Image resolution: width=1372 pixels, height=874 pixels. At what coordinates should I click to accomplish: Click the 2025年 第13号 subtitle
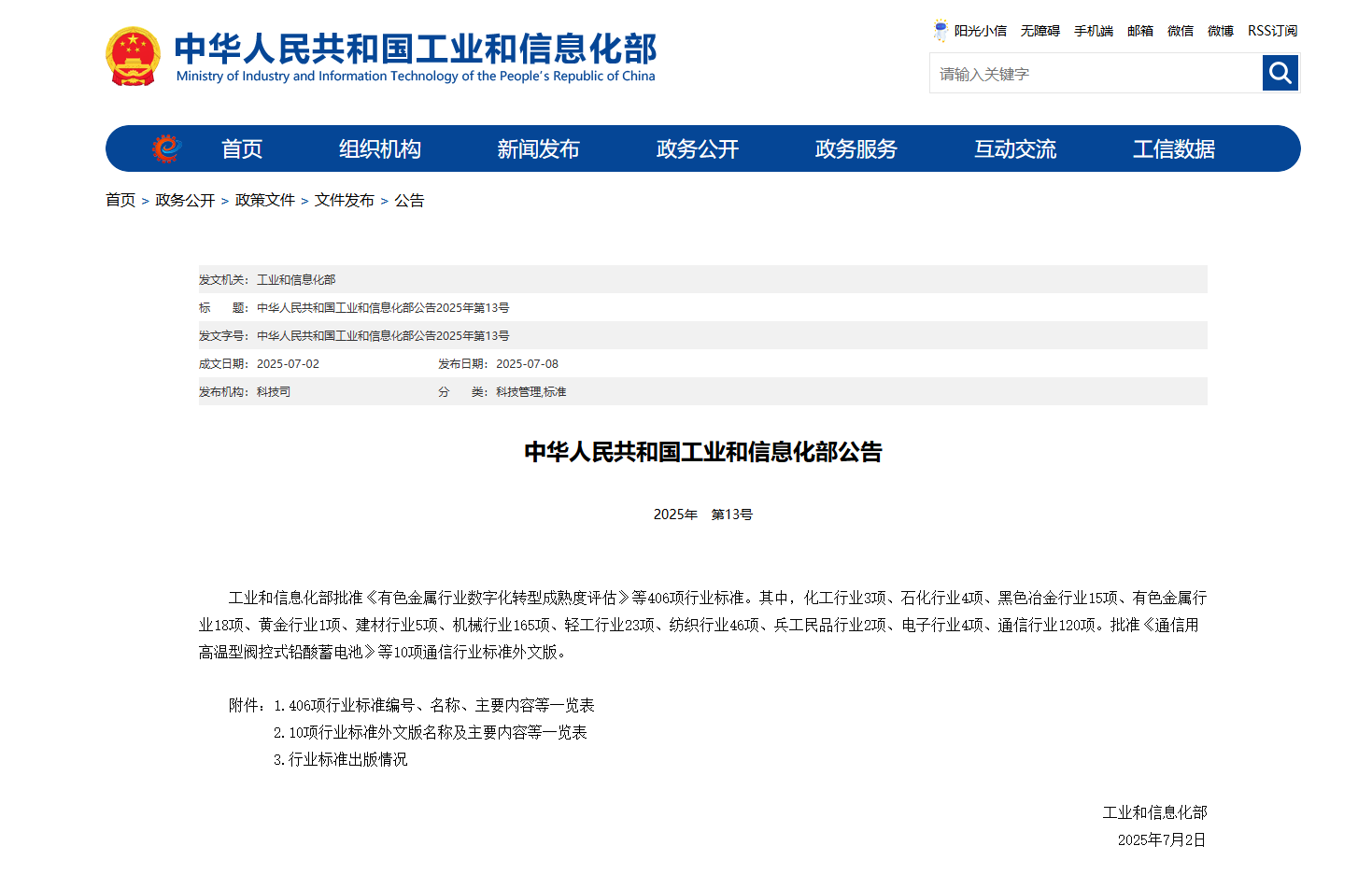click(703, 515)
